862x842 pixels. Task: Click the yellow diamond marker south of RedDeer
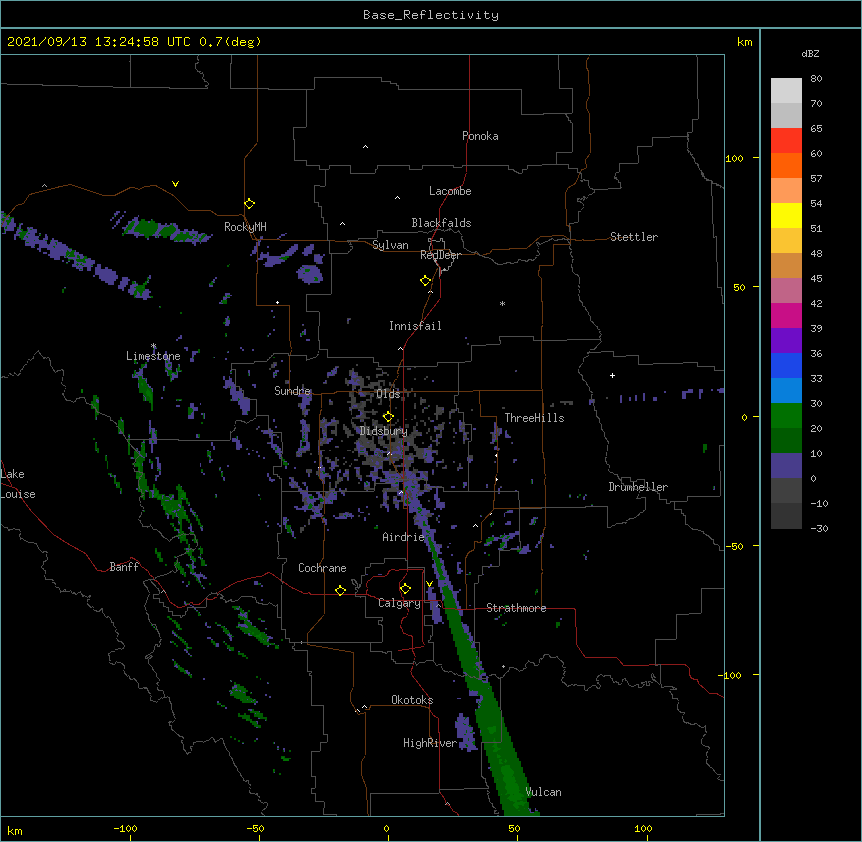(x=426, y=281)
